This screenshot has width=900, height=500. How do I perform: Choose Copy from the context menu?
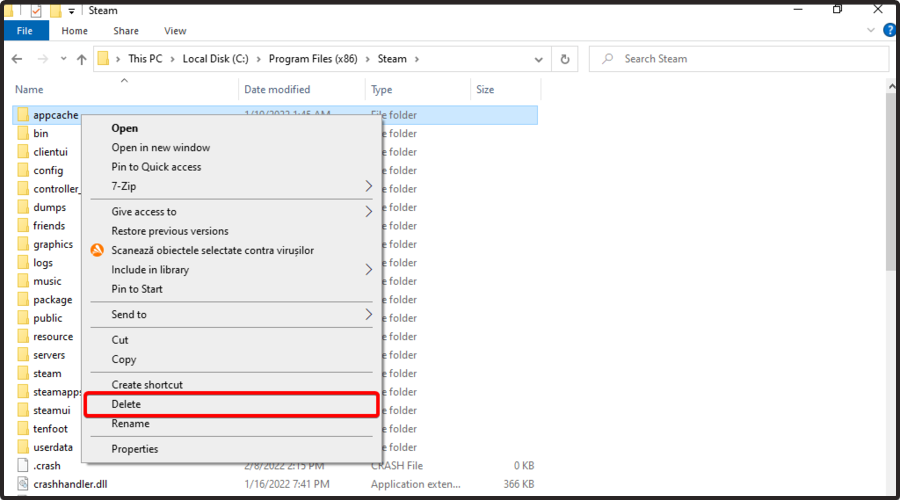tap(232, 359)
